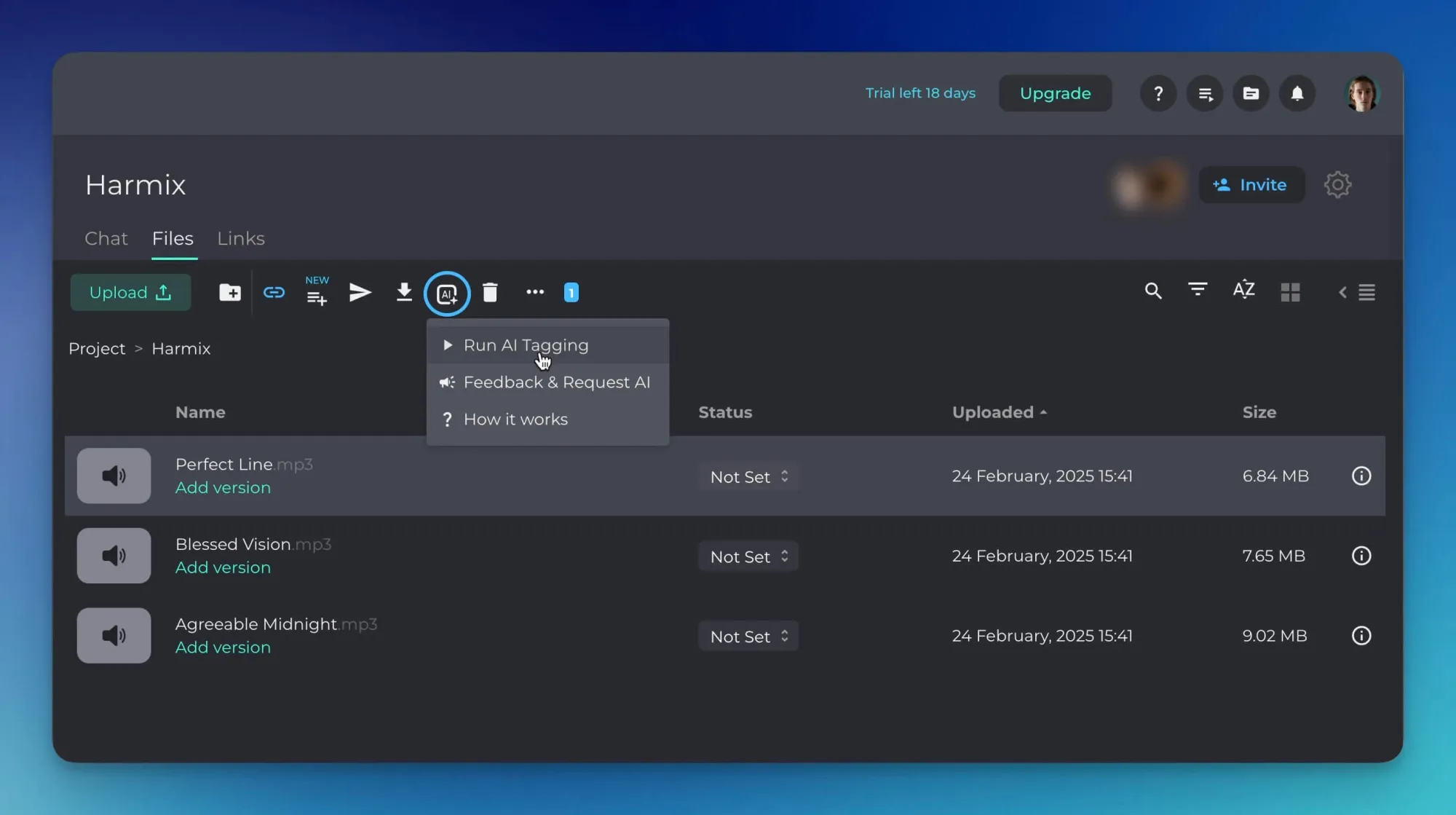The width and height of the screenshot is (1456, 815).
Task: Click the trash delete icon
Action: click(490, 293)
